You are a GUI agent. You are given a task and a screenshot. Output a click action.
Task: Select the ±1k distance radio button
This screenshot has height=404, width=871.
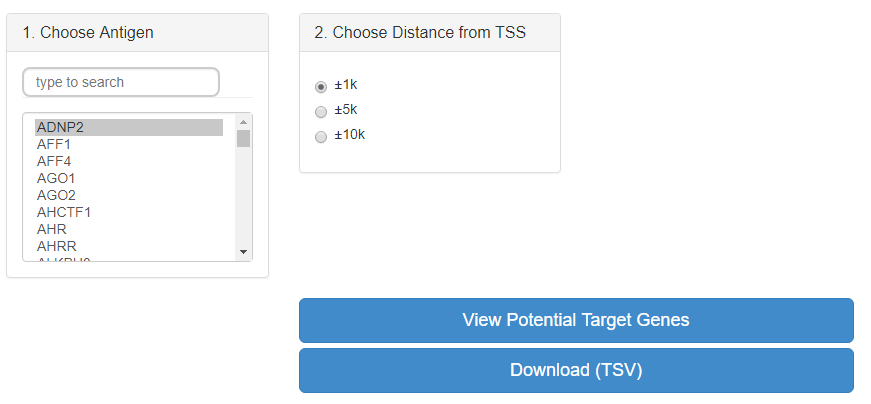coord(321,86)
